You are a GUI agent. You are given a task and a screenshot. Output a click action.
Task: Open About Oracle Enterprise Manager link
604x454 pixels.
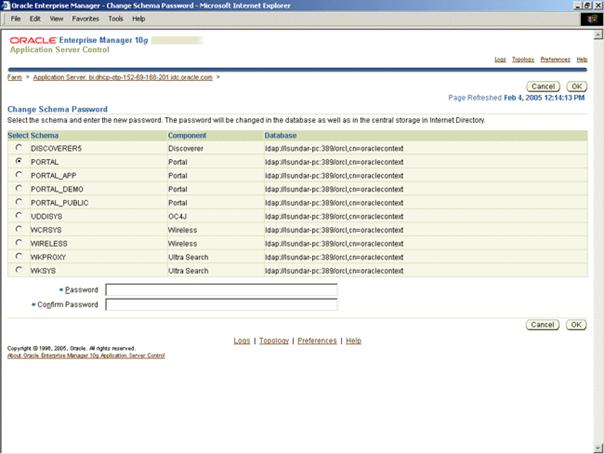click(x=86, y=355)
